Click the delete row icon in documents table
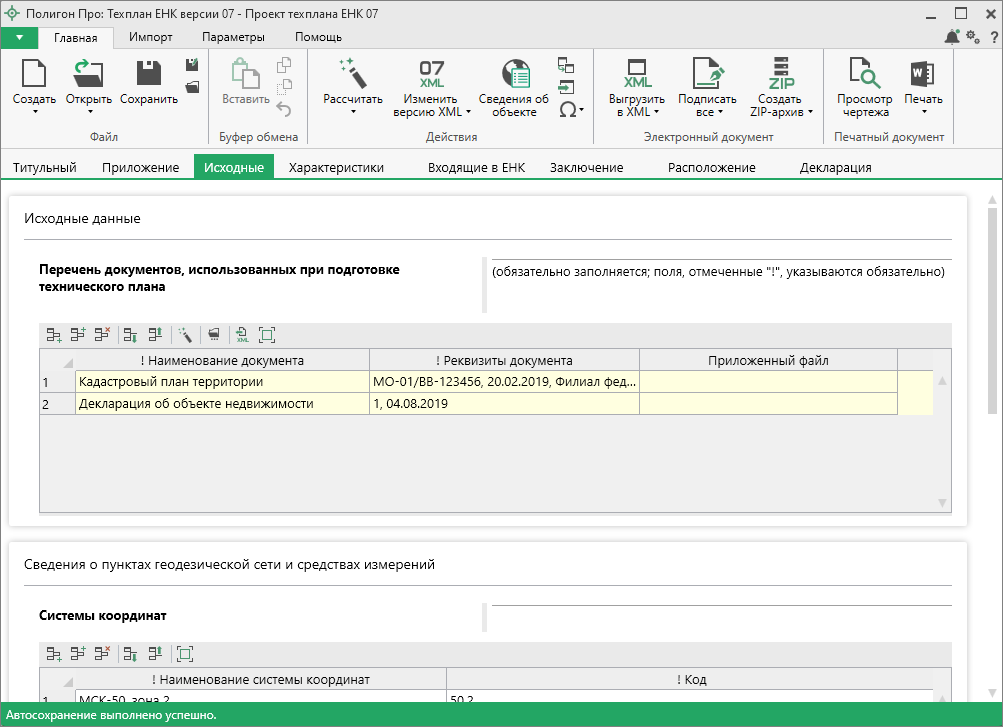The height and width of the screenshot is (727, 1003). (101, 335)
